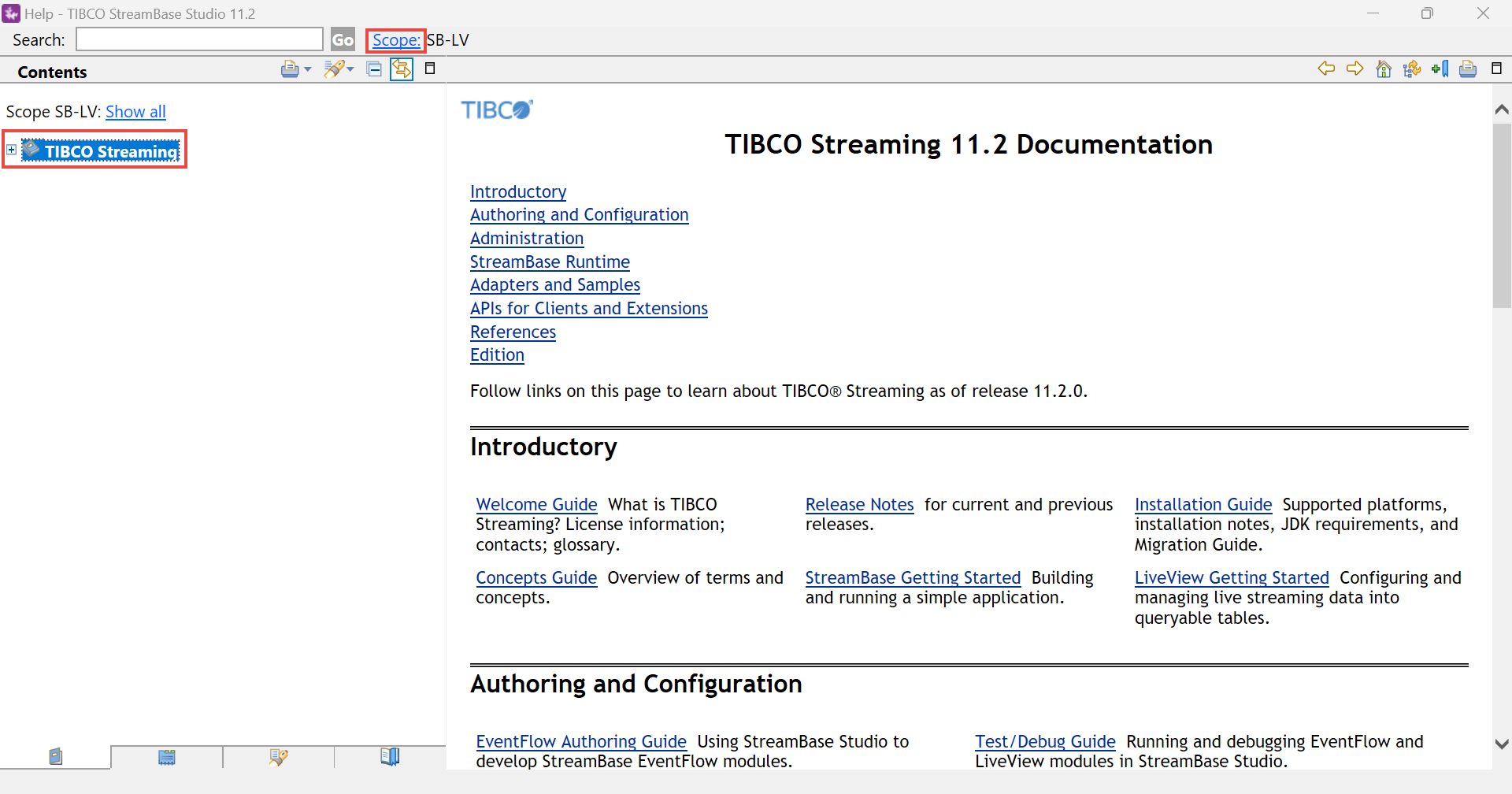Maximize the content pane on the right

tap(1496, 69)
